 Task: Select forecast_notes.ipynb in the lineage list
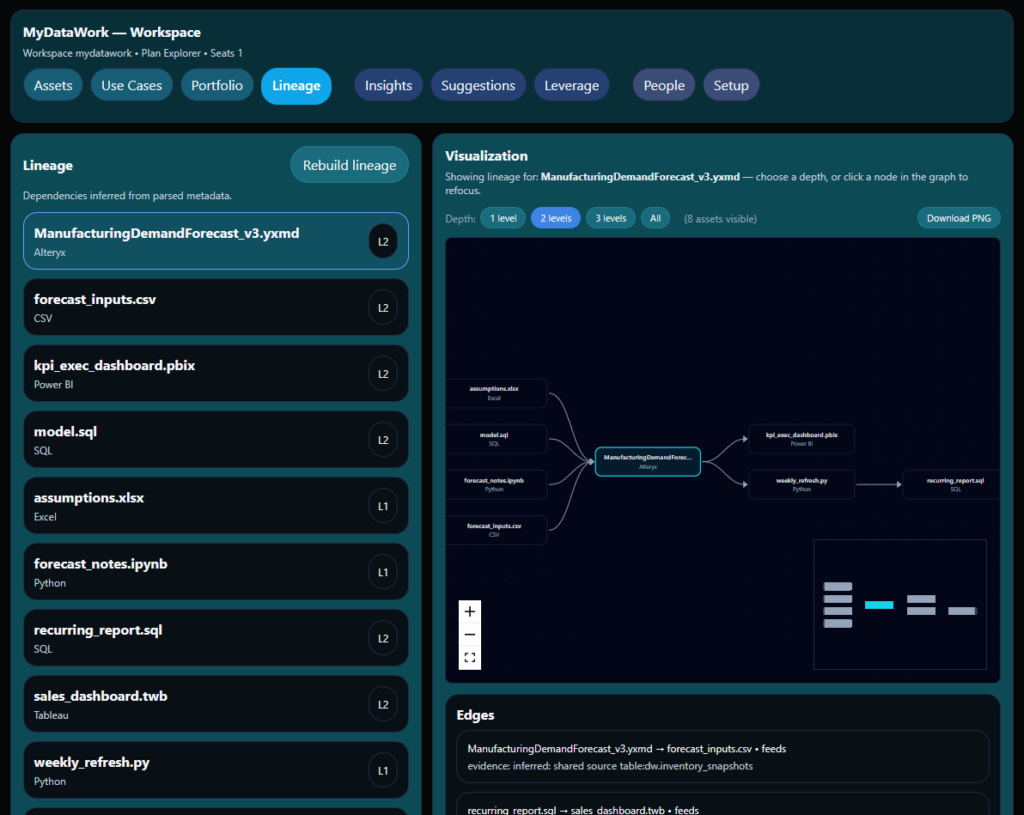click(216, 572)
